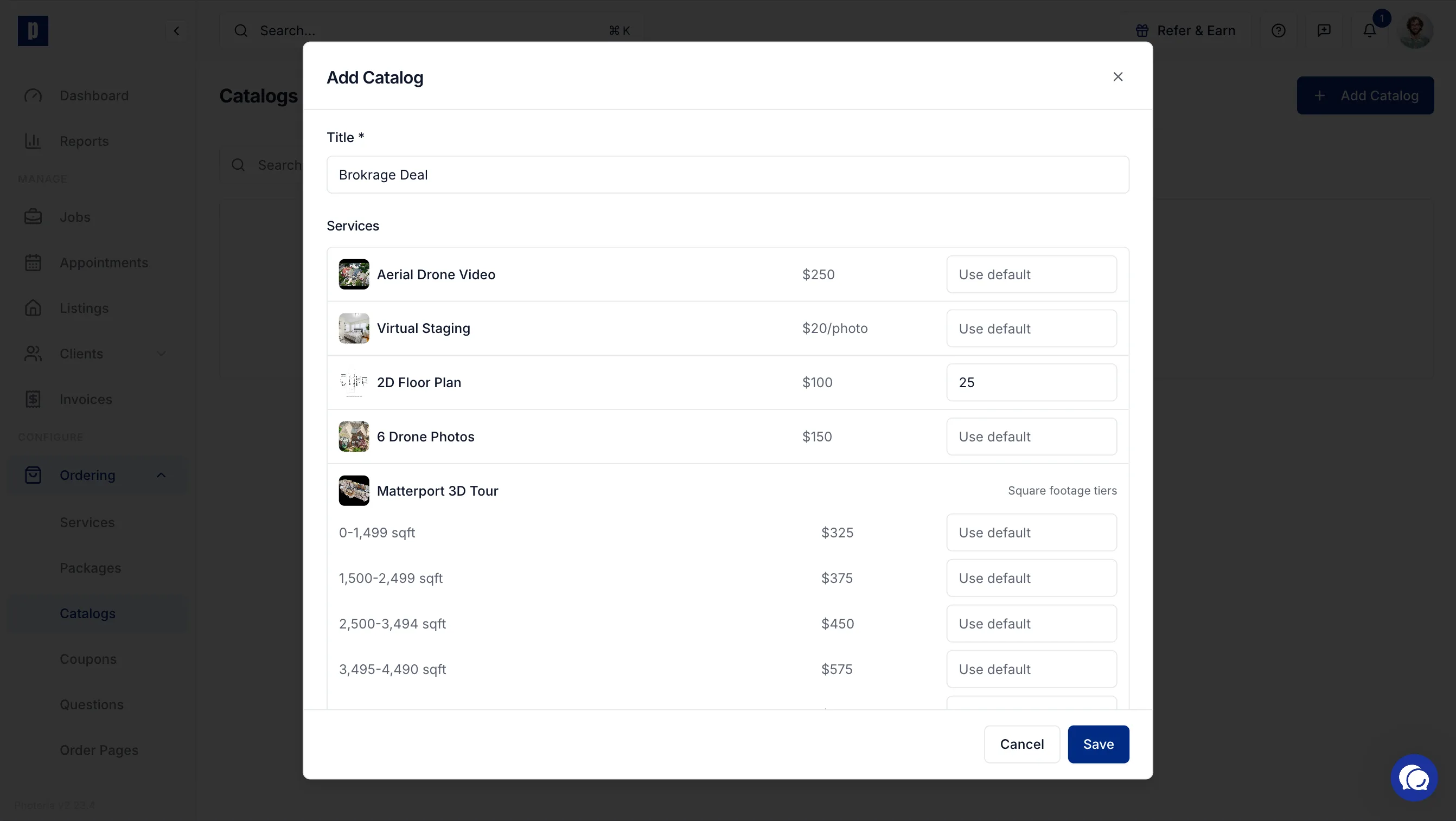Edit the 2D Floor Plan price 25

click(1031, 382)
